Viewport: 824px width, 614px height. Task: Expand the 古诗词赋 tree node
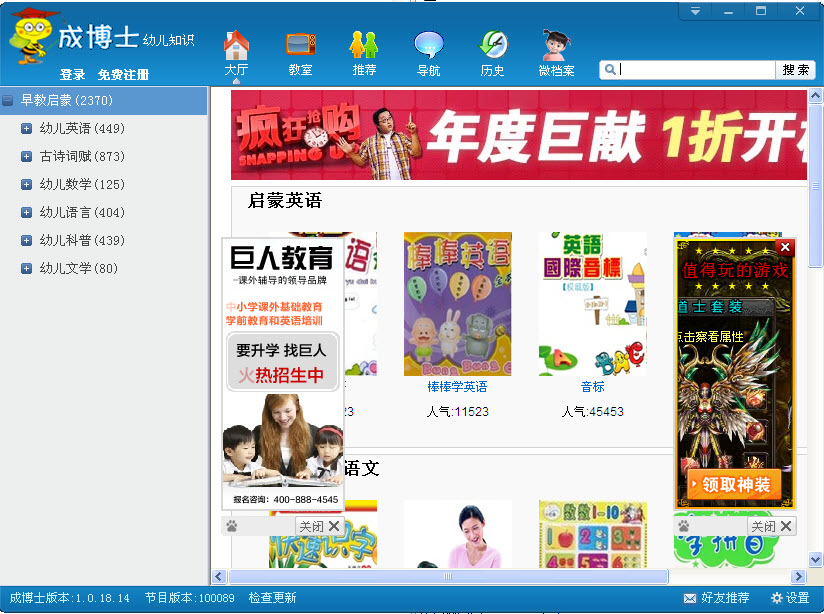click(26, 157)
